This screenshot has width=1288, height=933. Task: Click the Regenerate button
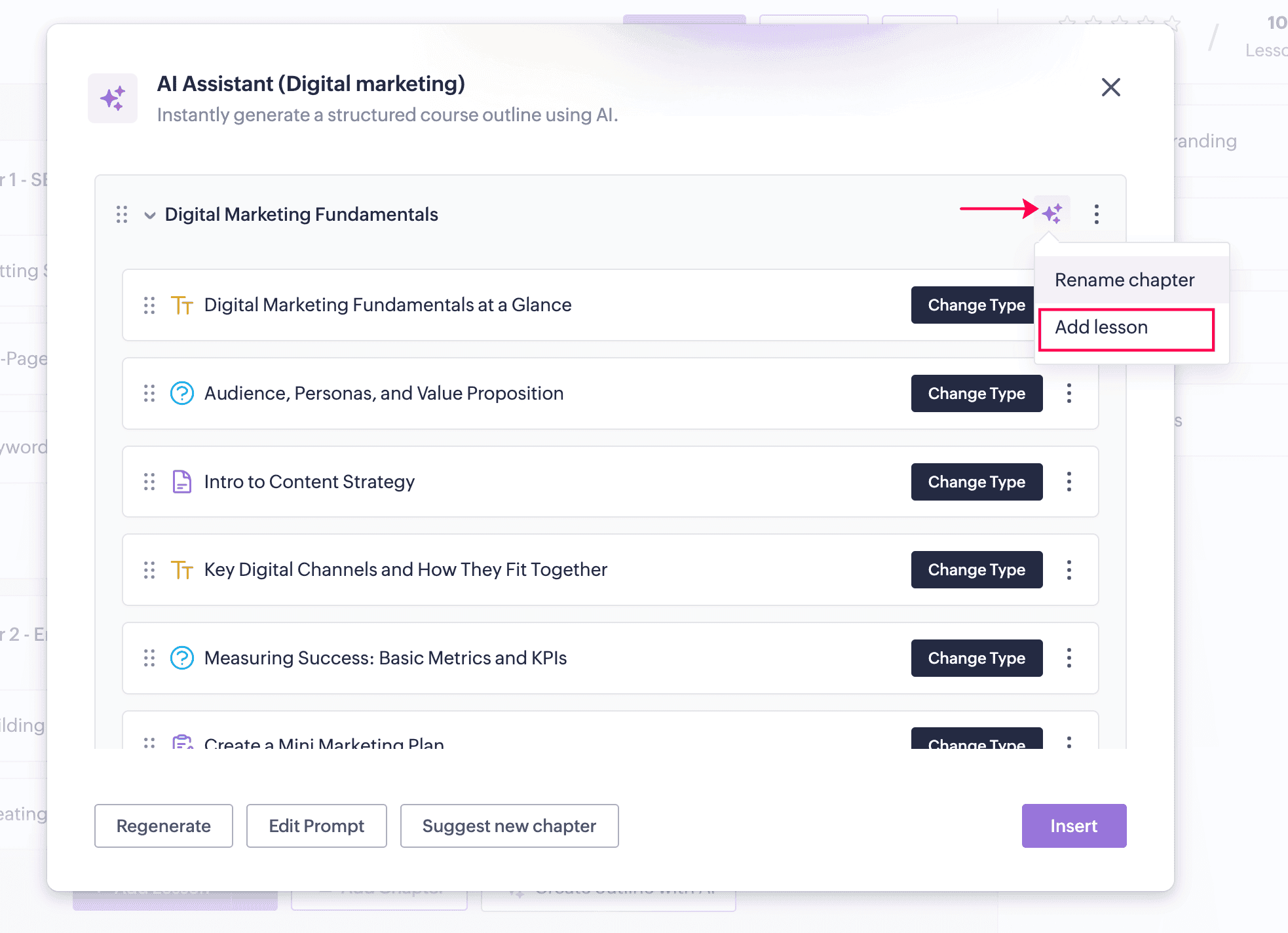tap(163, 826)
